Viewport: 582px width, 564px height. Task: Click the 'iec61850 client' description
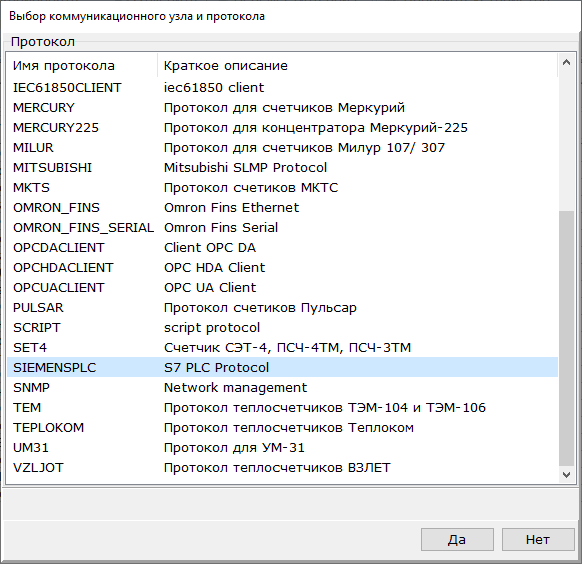point(214,88)
